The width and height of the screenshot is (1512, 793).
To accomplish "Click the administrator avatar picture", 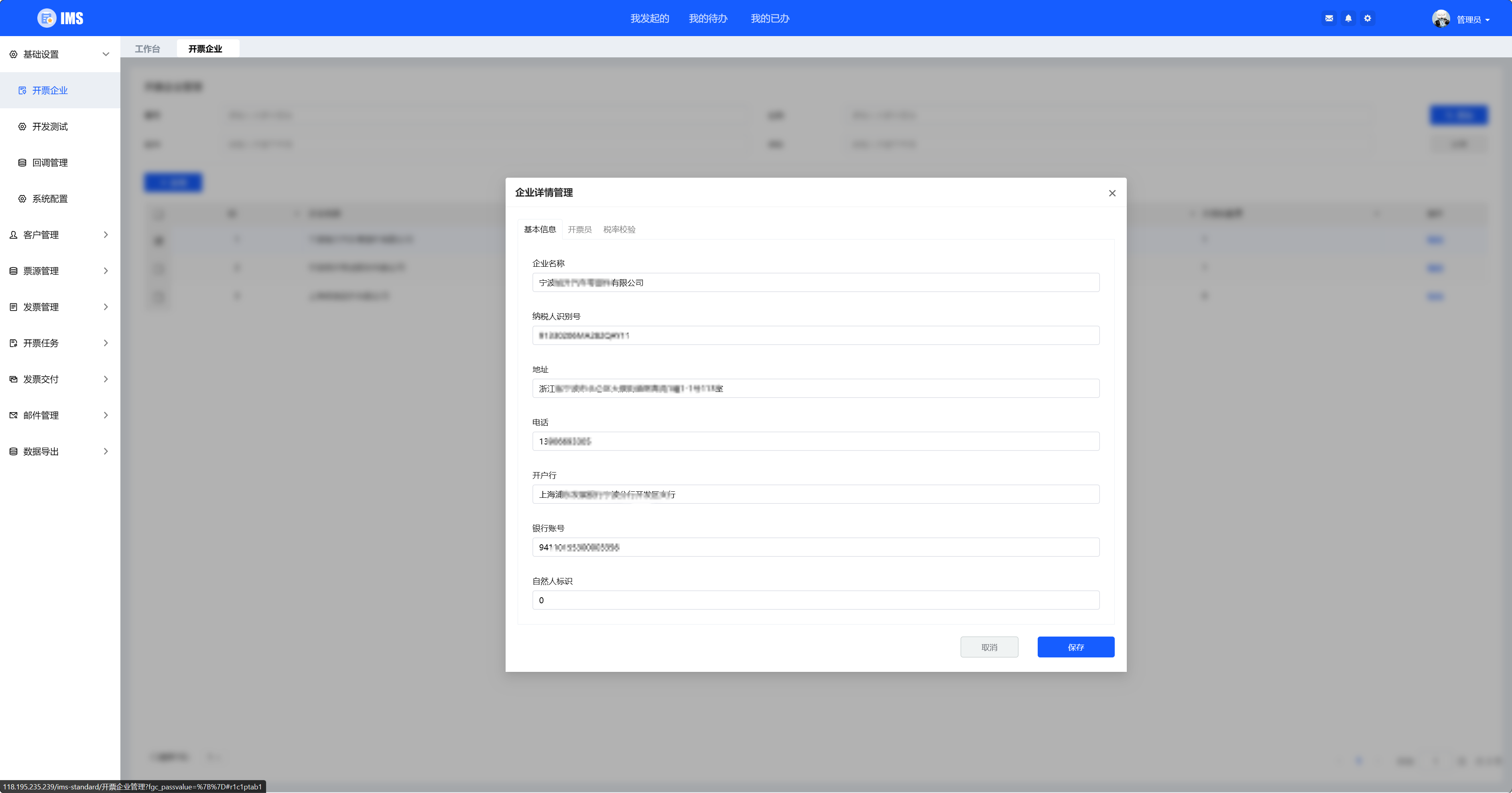I will pyautogui.click(x=1441, y=19).
